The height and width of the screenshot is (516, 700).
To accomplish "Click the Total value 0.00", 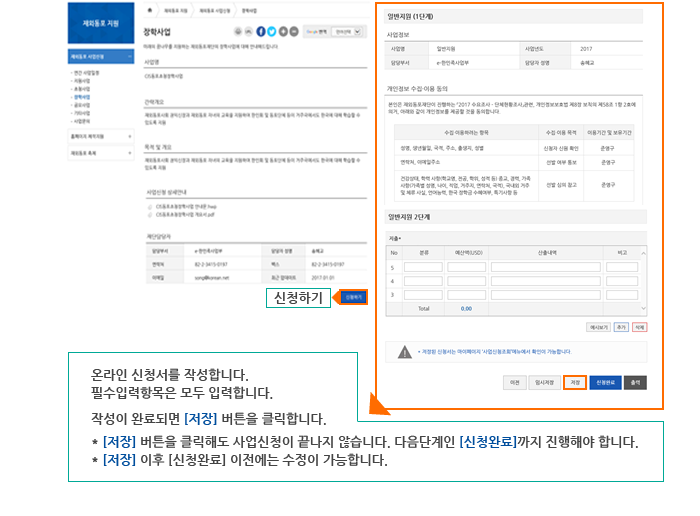I will pos(466,309).
